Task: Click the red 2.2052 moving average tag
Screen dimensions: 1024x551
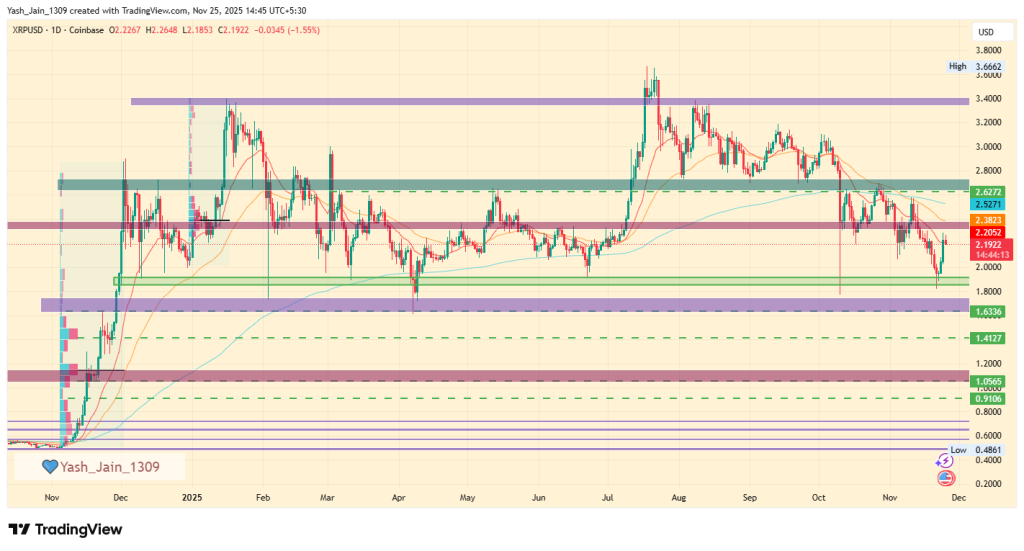Action: point(989,230)
